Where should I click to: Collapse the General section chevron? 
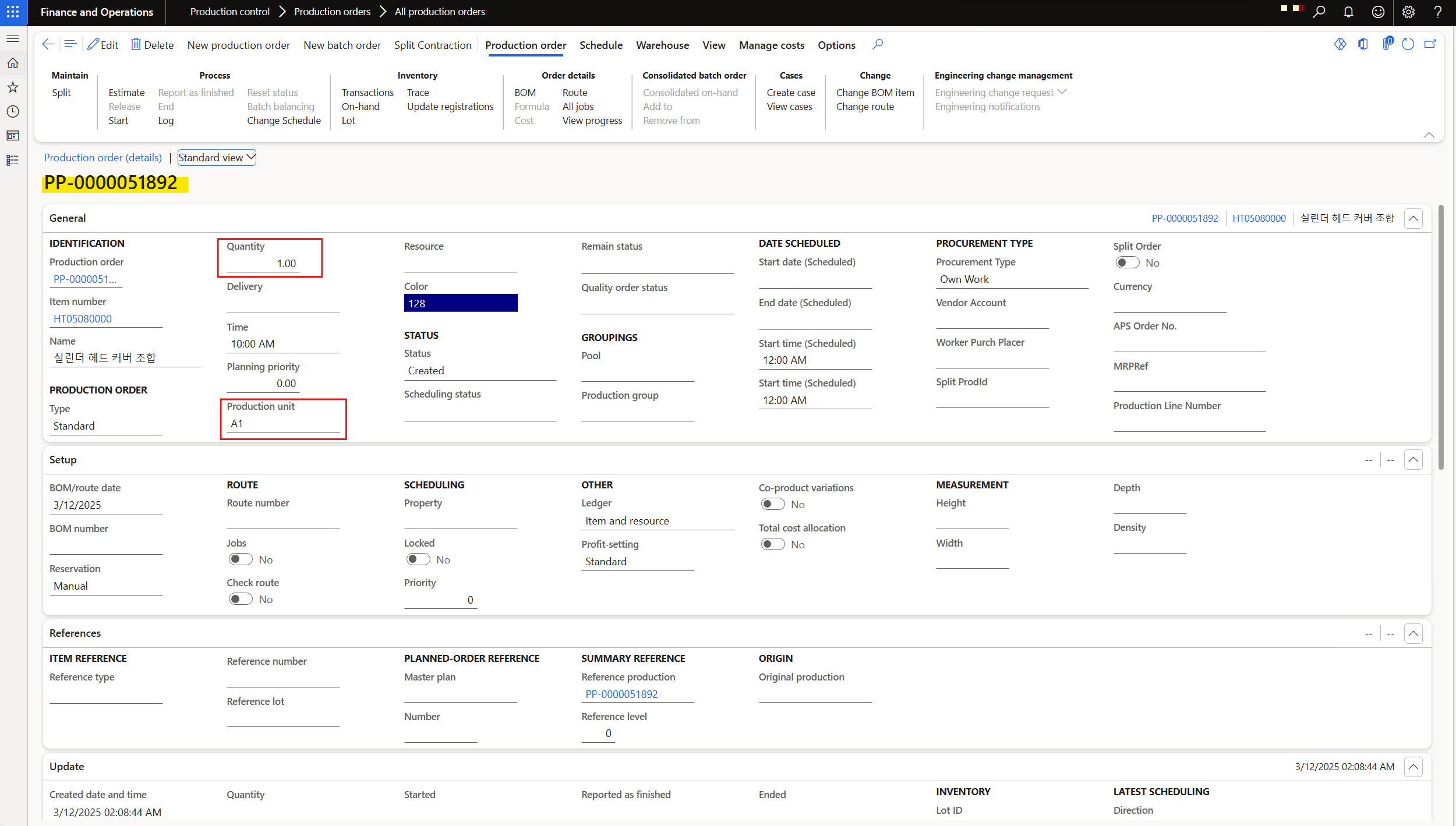pos(1413,218)
